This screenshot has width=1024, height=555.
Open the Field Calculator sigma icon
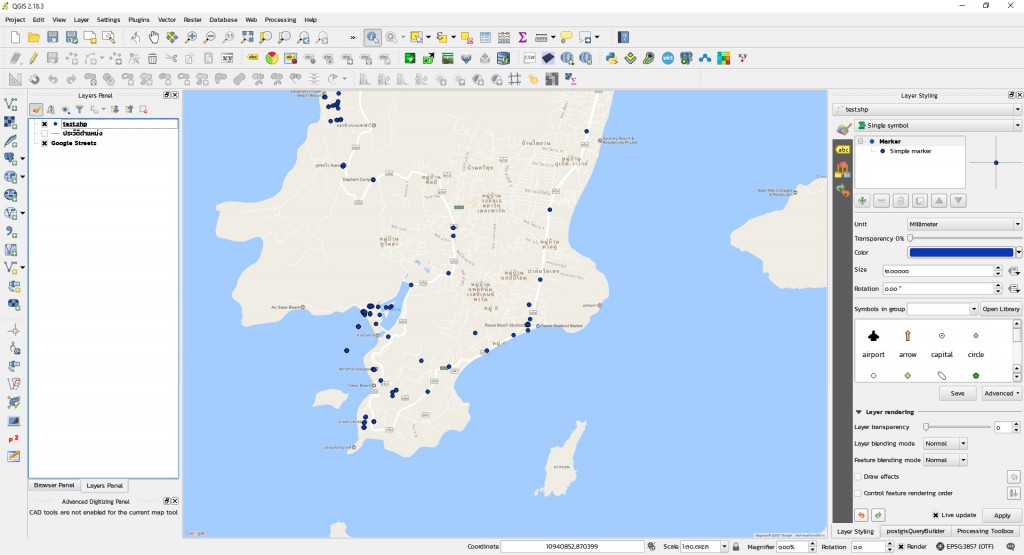[x=522, y=37]
